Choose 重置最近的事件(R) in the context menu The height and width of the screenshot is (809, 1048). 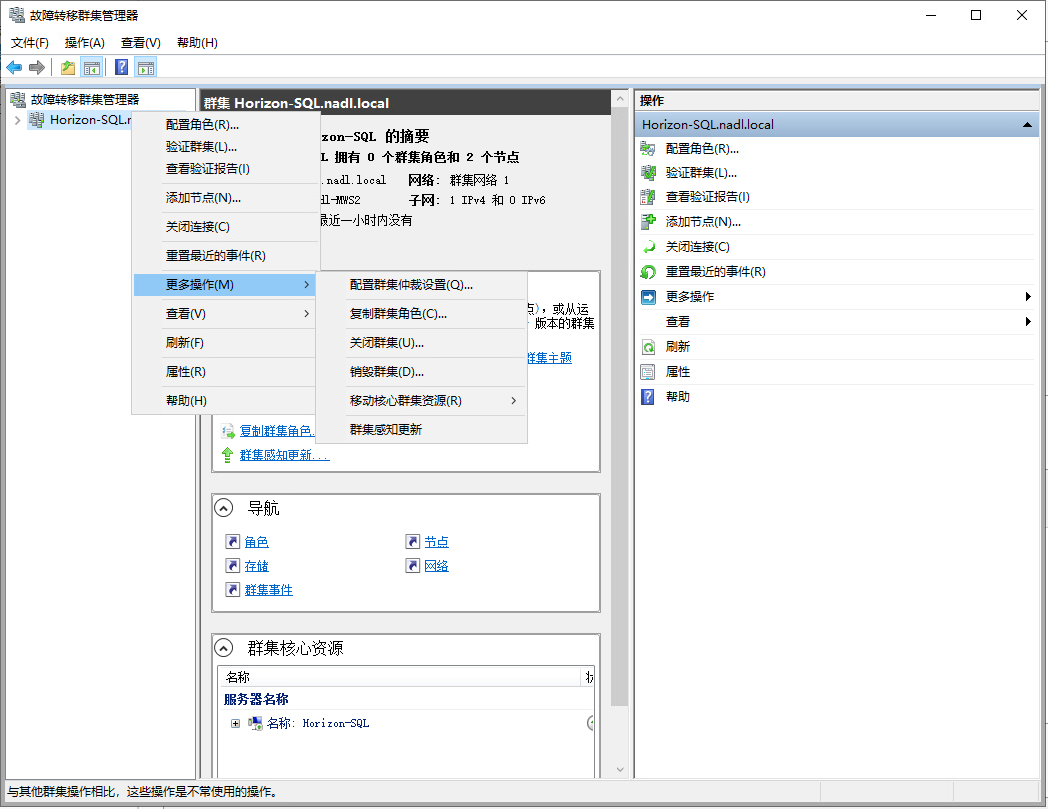[225, 255]
